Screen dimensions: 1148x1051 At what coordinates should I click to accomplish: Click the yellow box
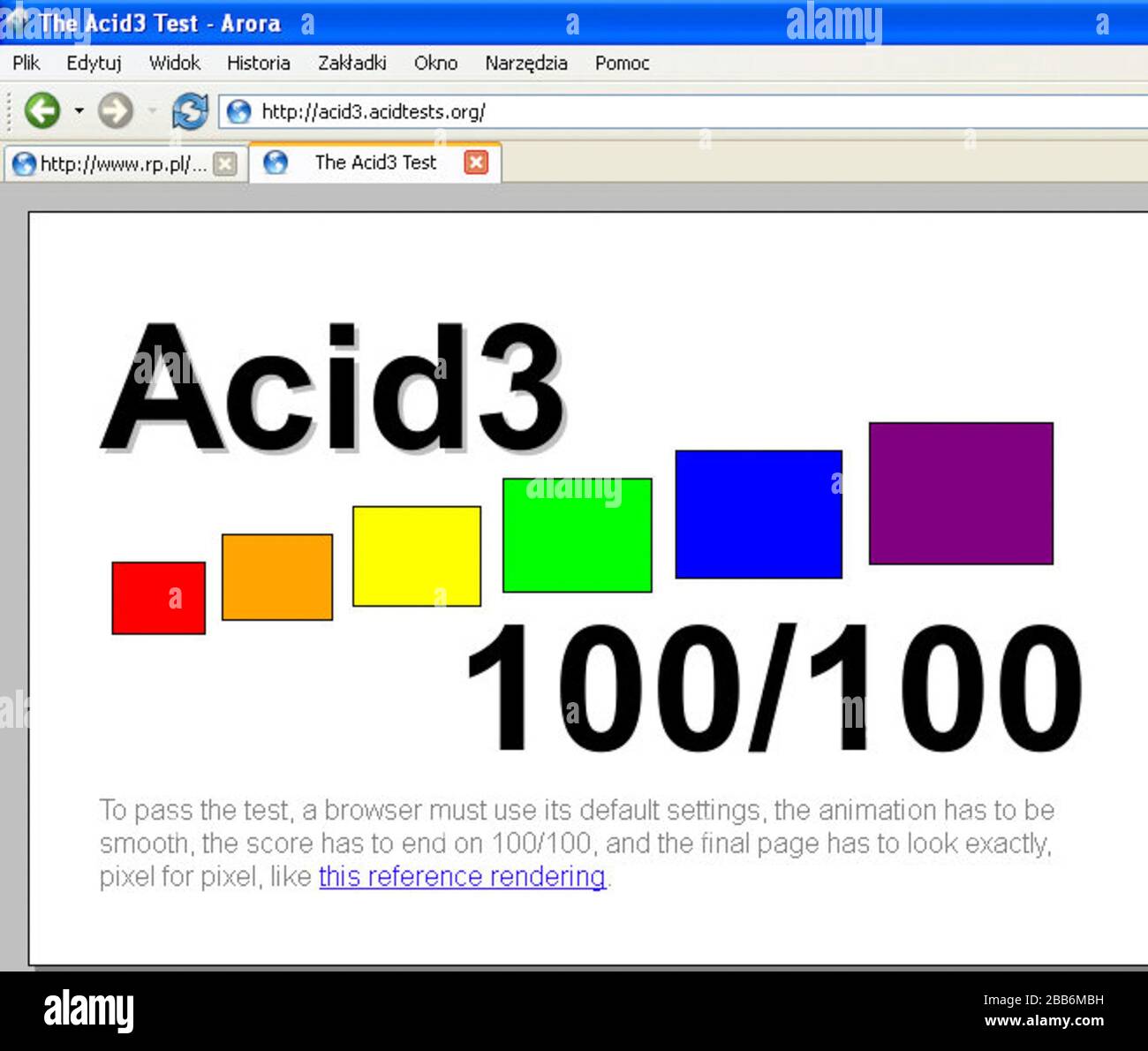click(417, 556)
